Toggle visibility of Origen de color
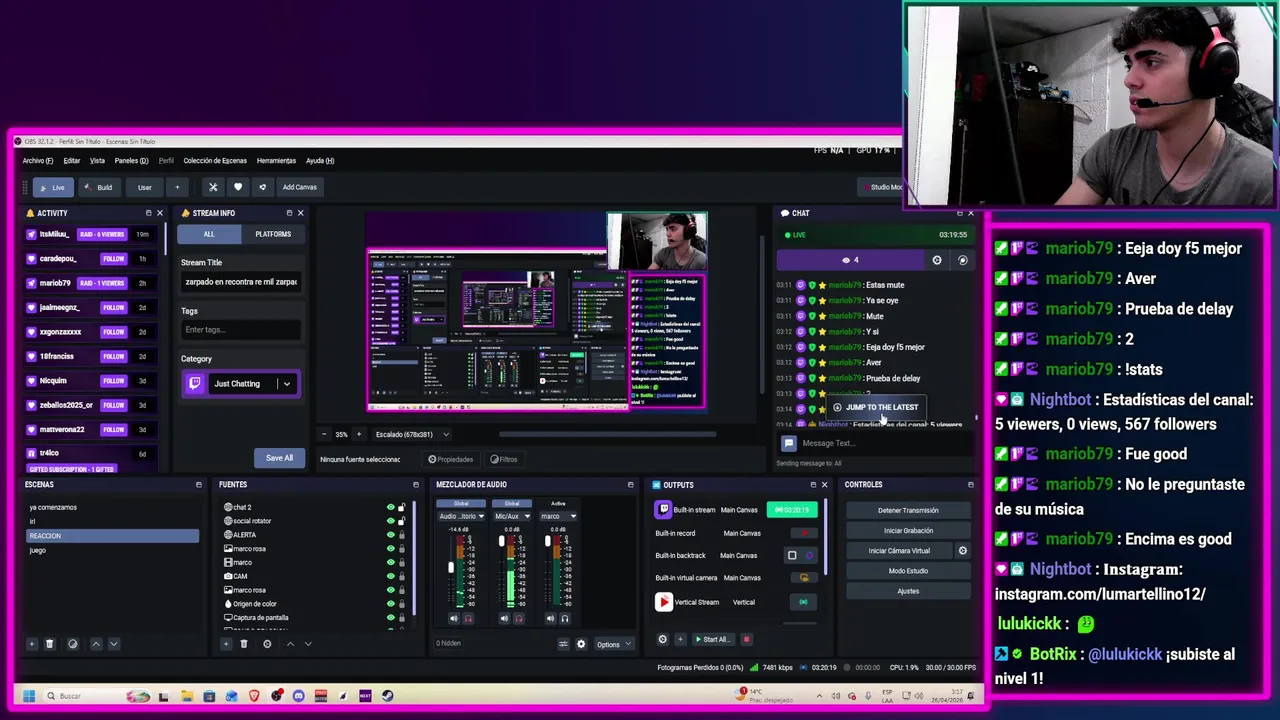The height and width of the screenshot is (720, 1280). [x=390, y=604]
